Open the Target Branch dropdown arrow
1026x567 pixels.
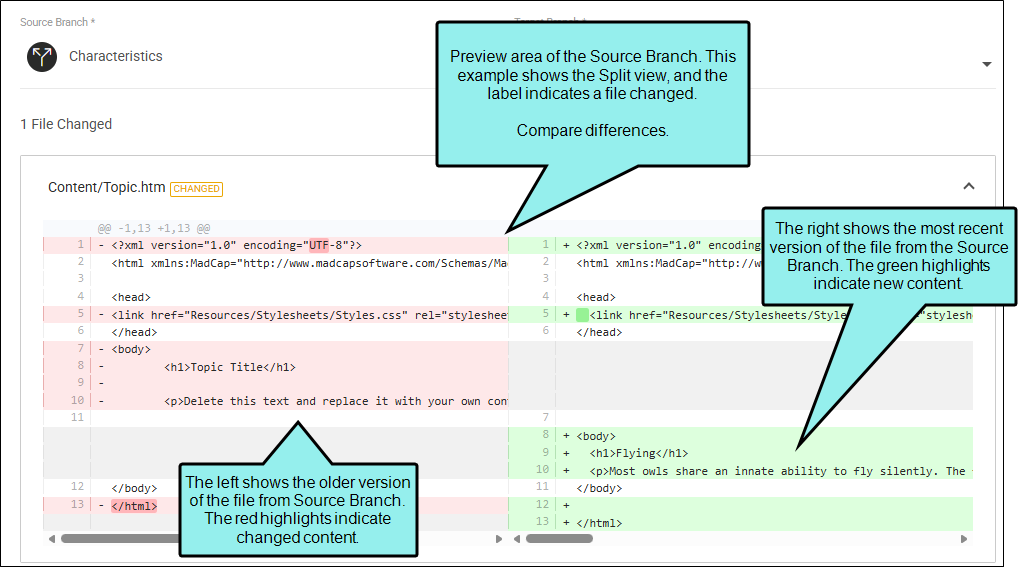point(986,64)
